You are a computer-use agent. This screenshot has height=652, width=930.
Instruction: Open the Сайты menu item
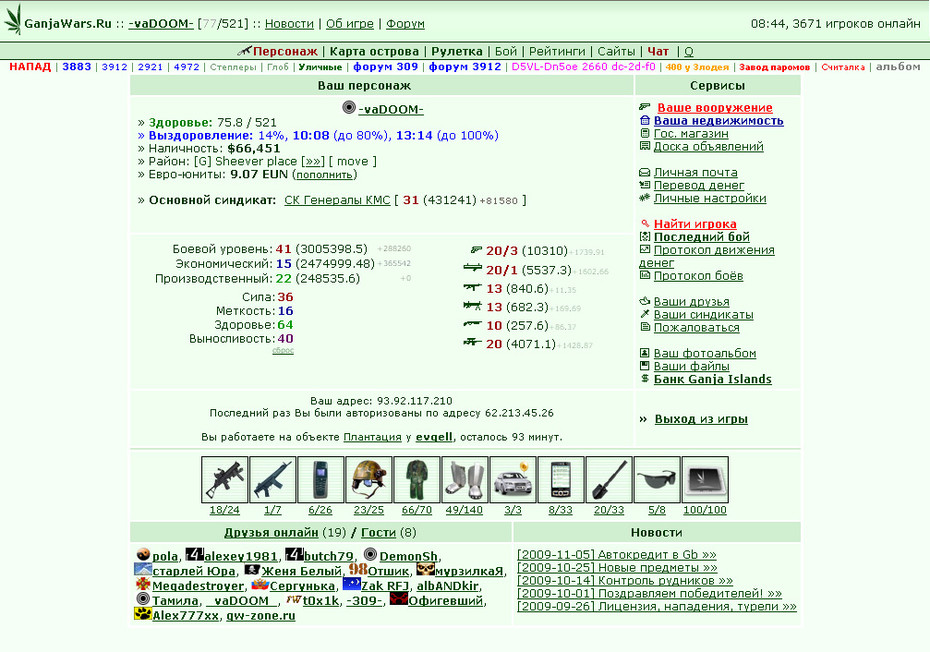click(616, 52)
